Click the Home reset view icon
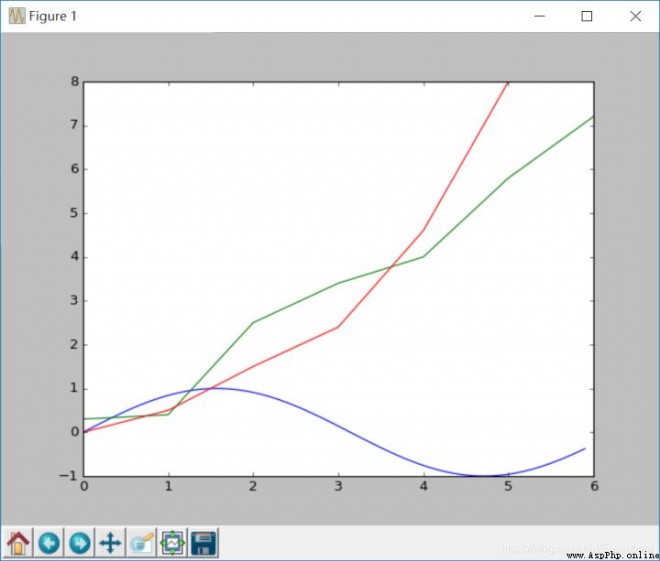660x561 pixels. click(18, 542)
